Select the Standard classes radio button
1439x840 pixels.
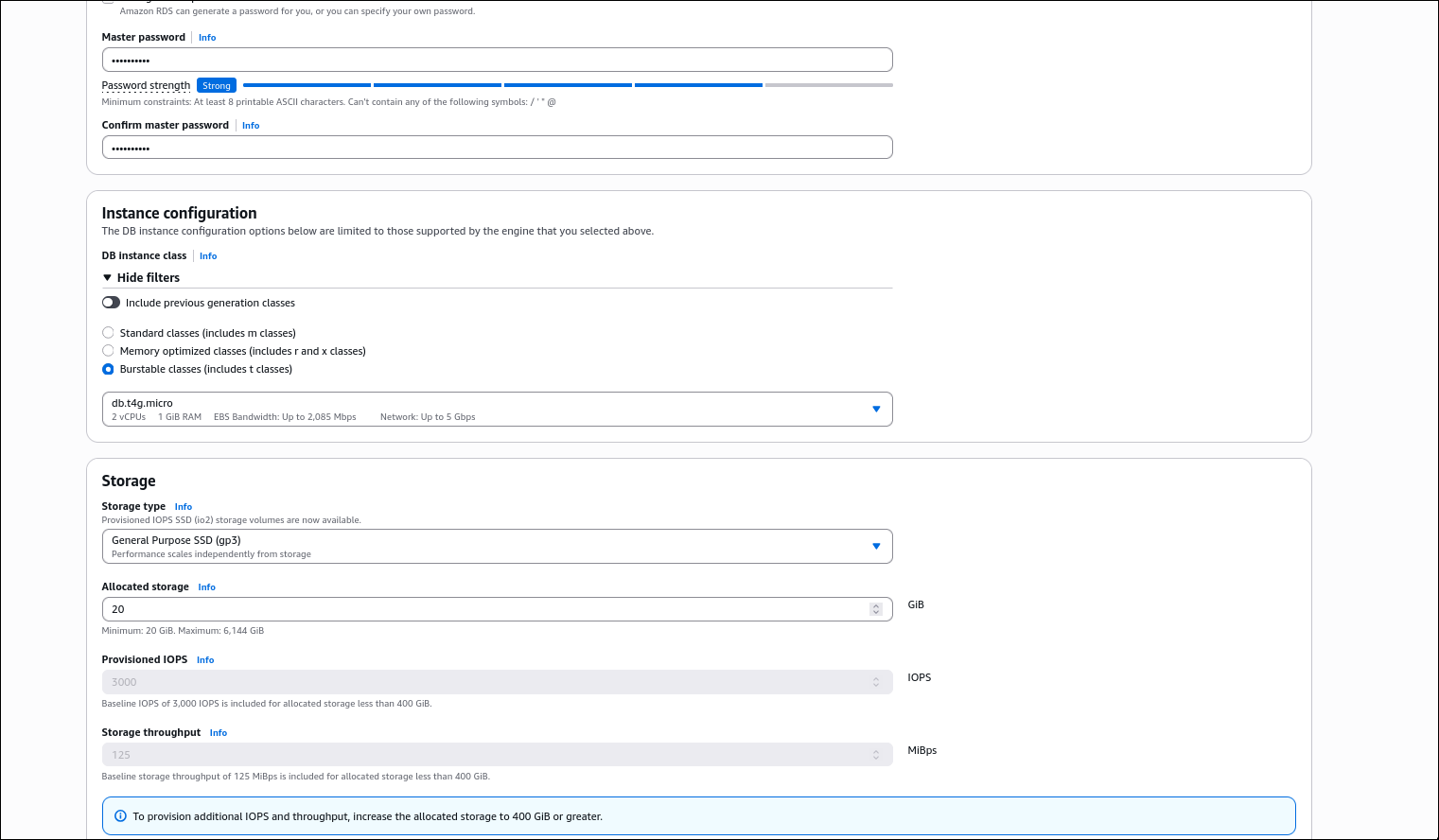click(x=108, y=332)
